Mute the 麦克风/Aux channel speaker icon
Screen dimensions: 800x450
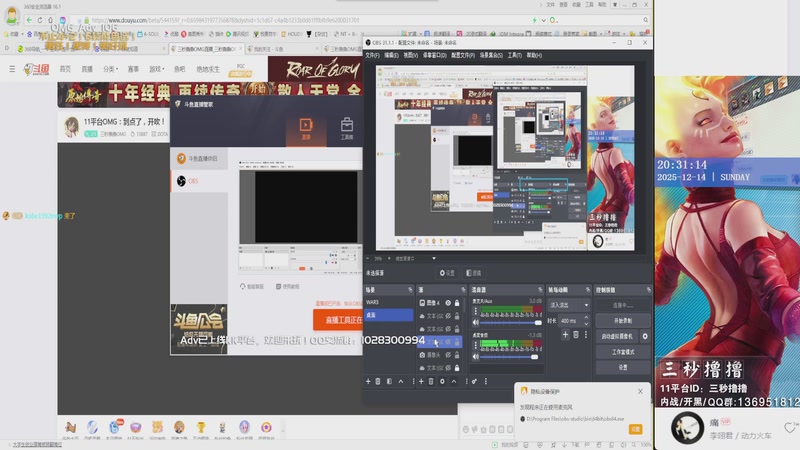point(476,322)
